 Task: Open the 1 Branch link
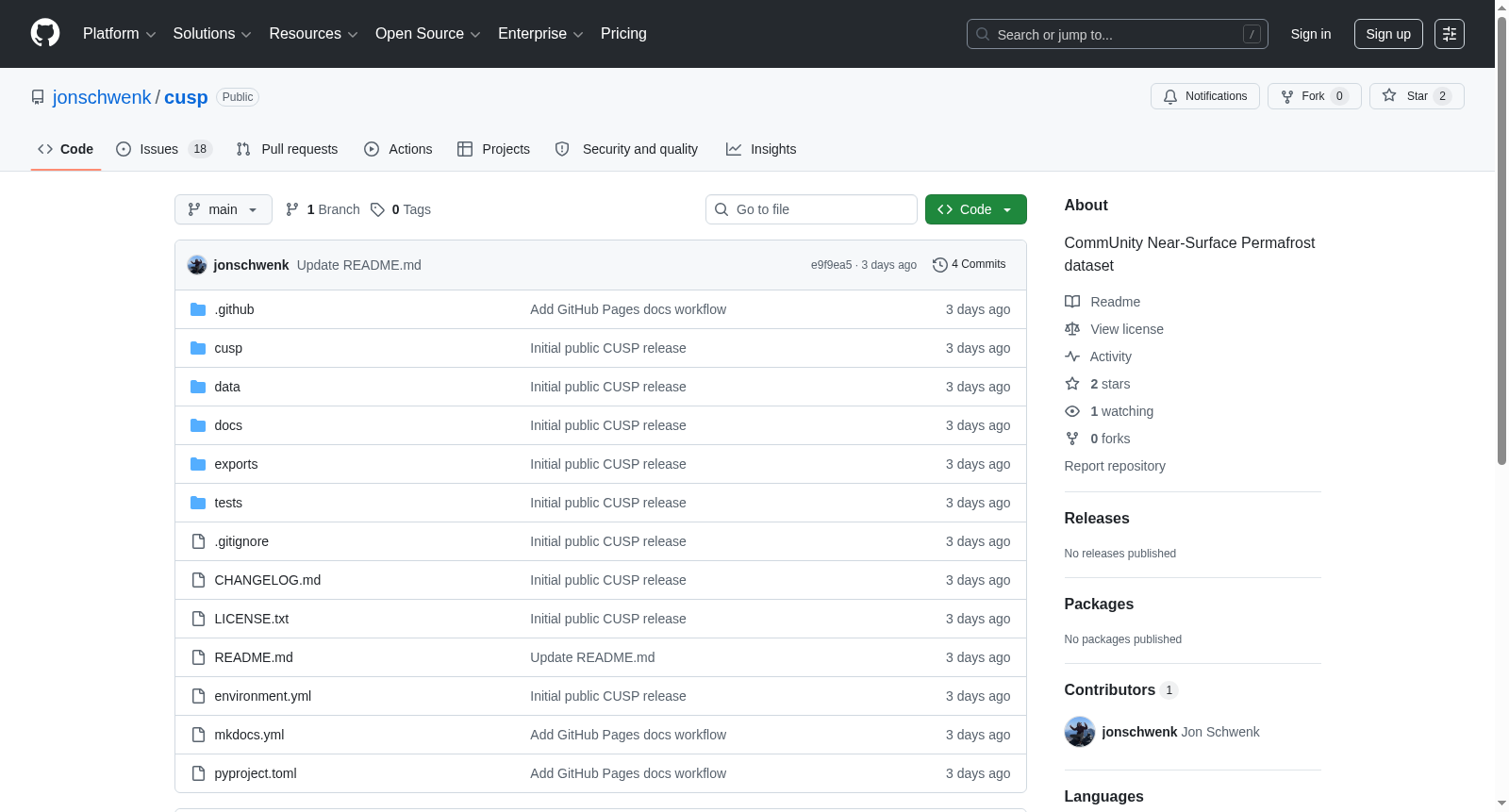pos(323,209)
